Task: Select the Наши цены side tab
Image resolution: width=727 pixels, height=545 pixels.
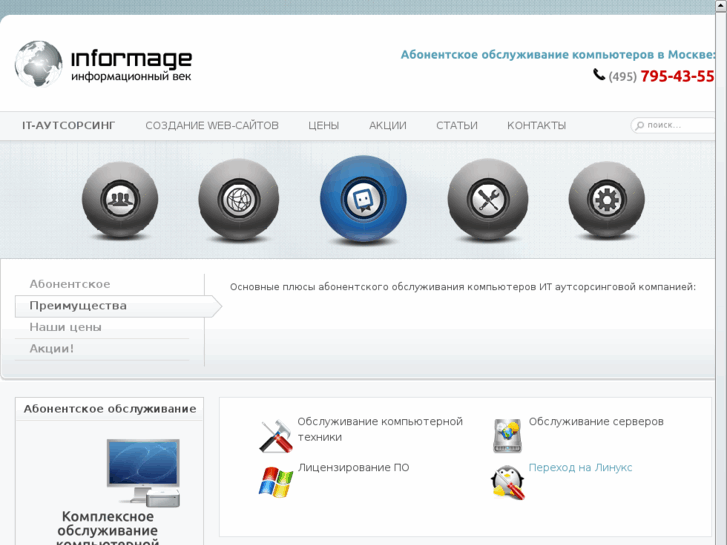Action: (65, 327)
